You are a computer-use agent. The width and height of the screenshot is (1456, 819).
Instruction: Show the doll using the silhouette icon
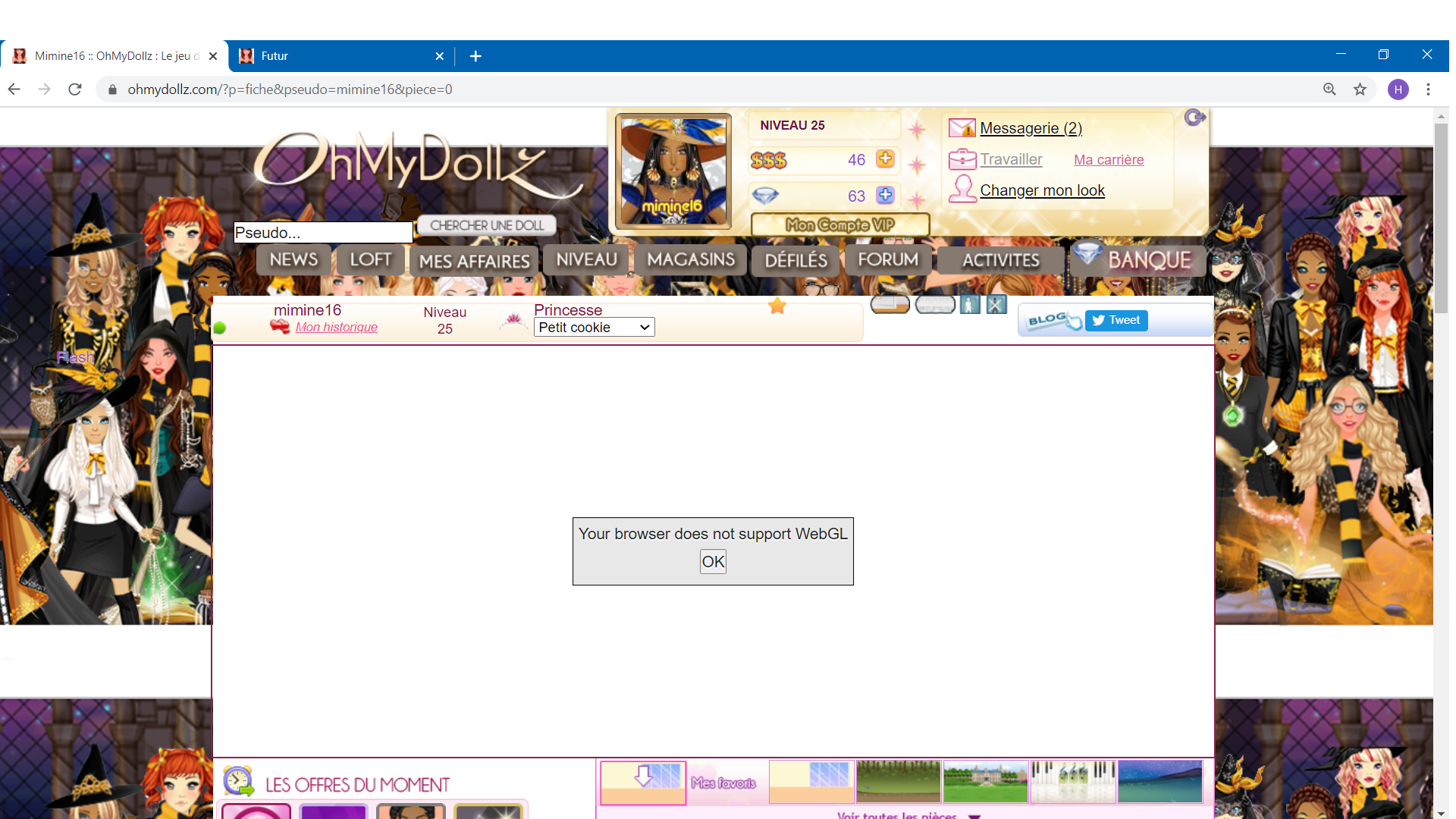[970, 305]
